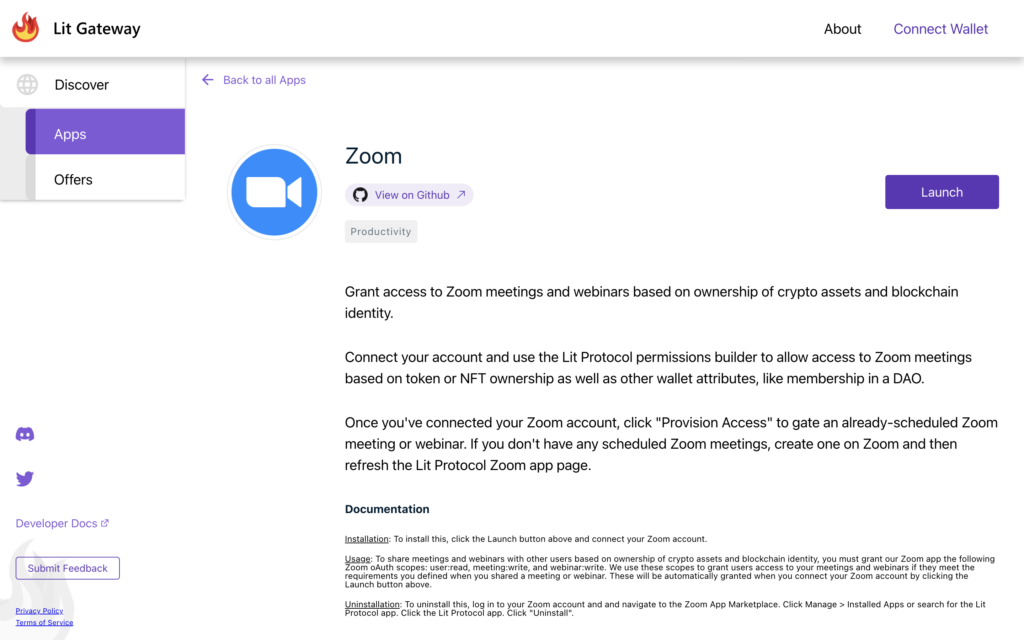Click the external-link icon next to Developer Docs
The width and height of the screenshot is (1024, 640).
tap(105, 523)
